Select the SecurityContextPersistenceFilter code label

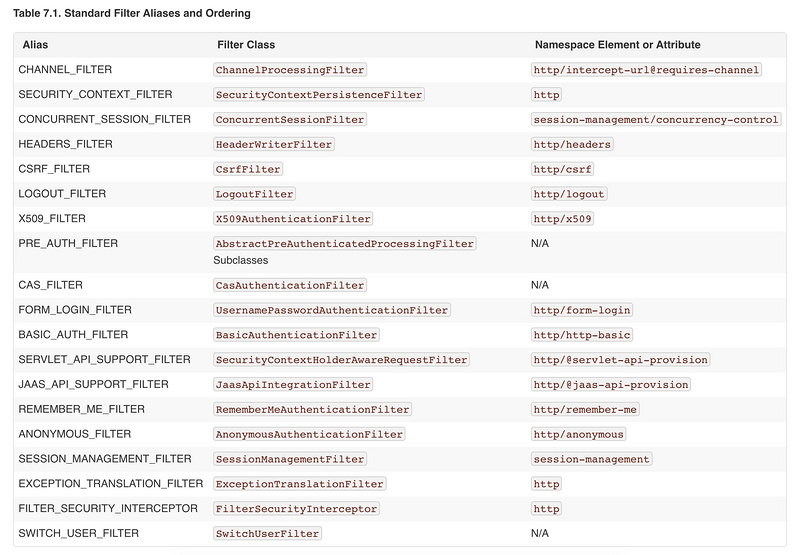pyautogui.click(x=319, y=95)
